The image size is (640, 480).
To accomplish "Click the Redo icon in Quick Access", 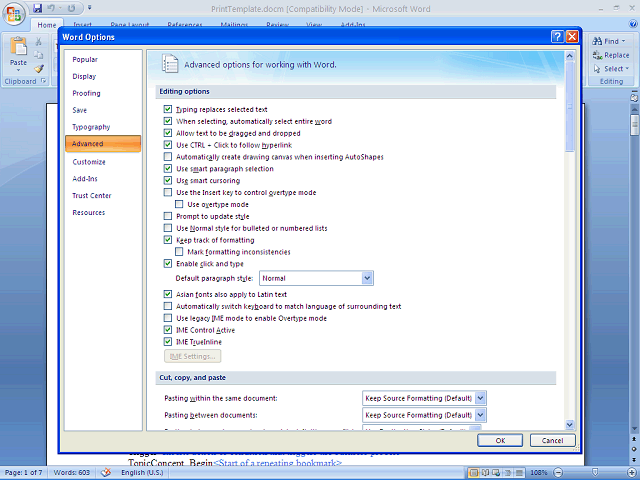I will pyautogui.click(x=71, y=8).
